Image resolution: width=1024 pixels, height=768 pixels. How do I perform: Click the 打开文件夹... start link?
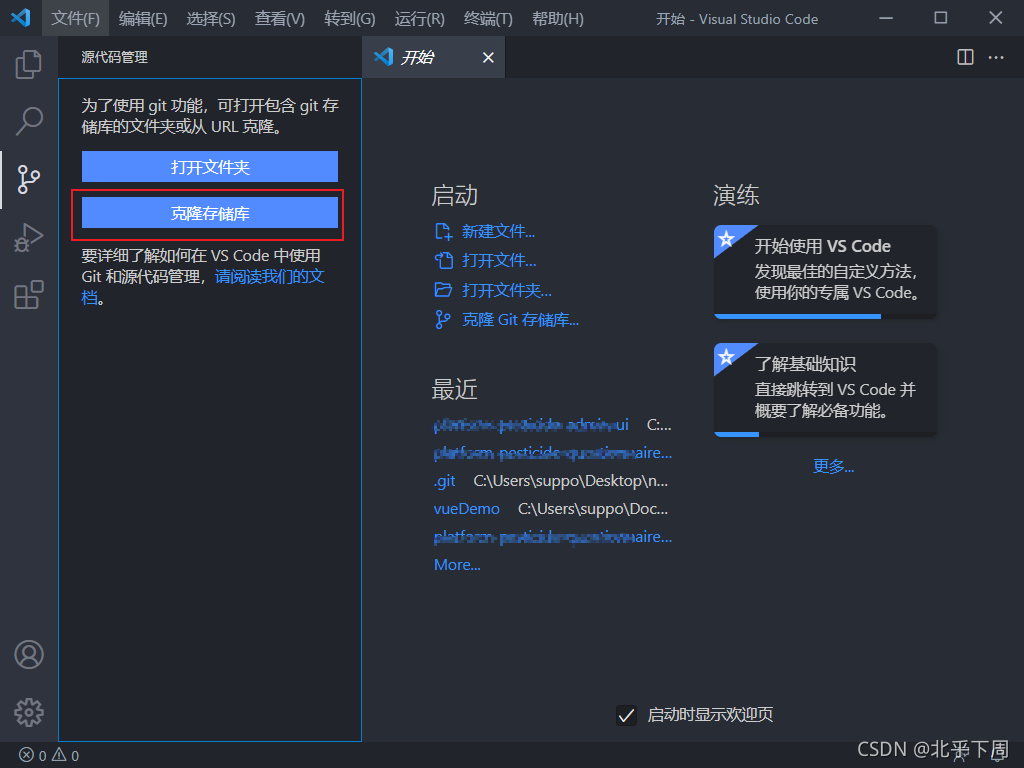(x=507, y=290)
